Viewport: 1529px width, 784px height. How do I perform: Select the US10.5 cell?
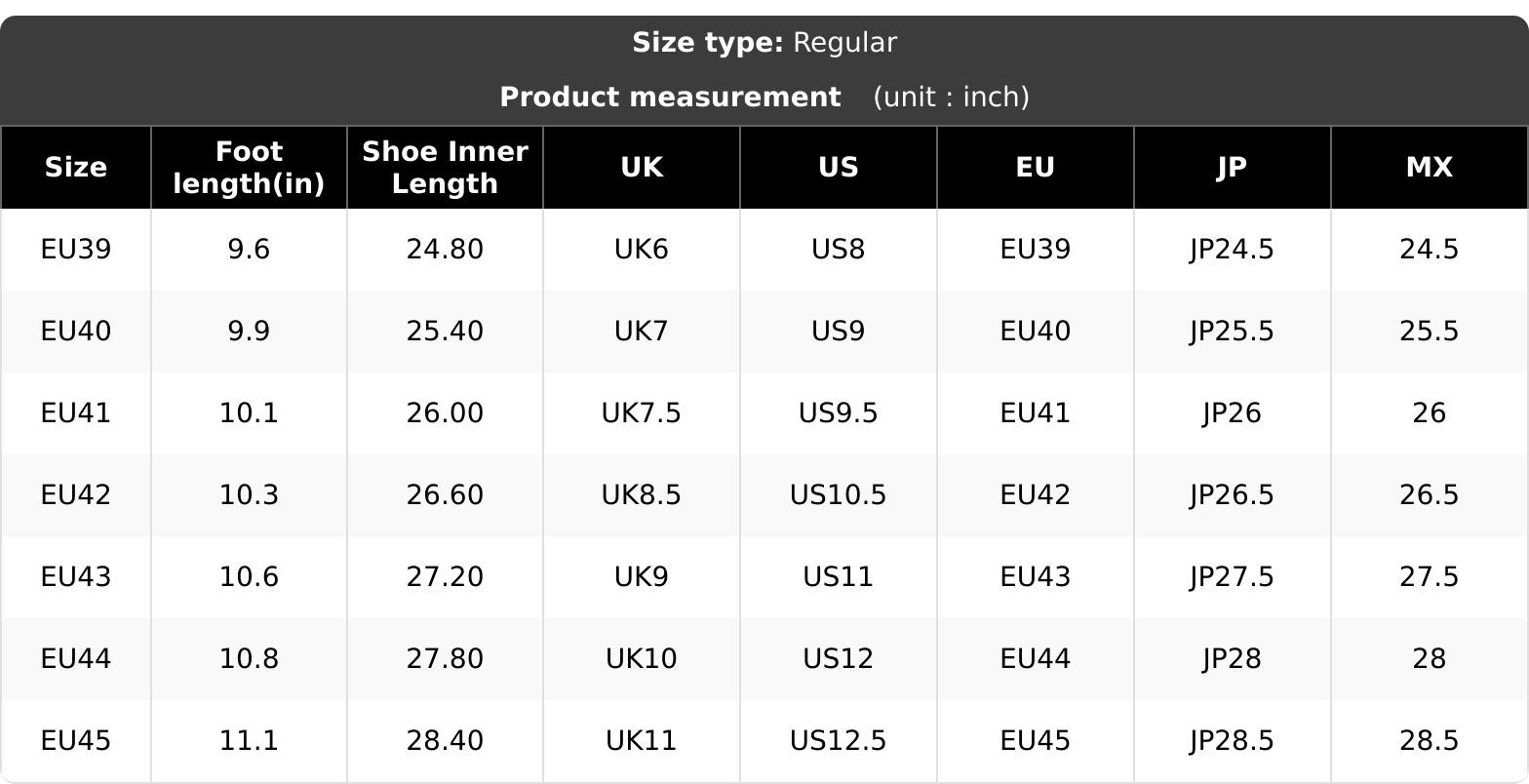coord(839,495)
